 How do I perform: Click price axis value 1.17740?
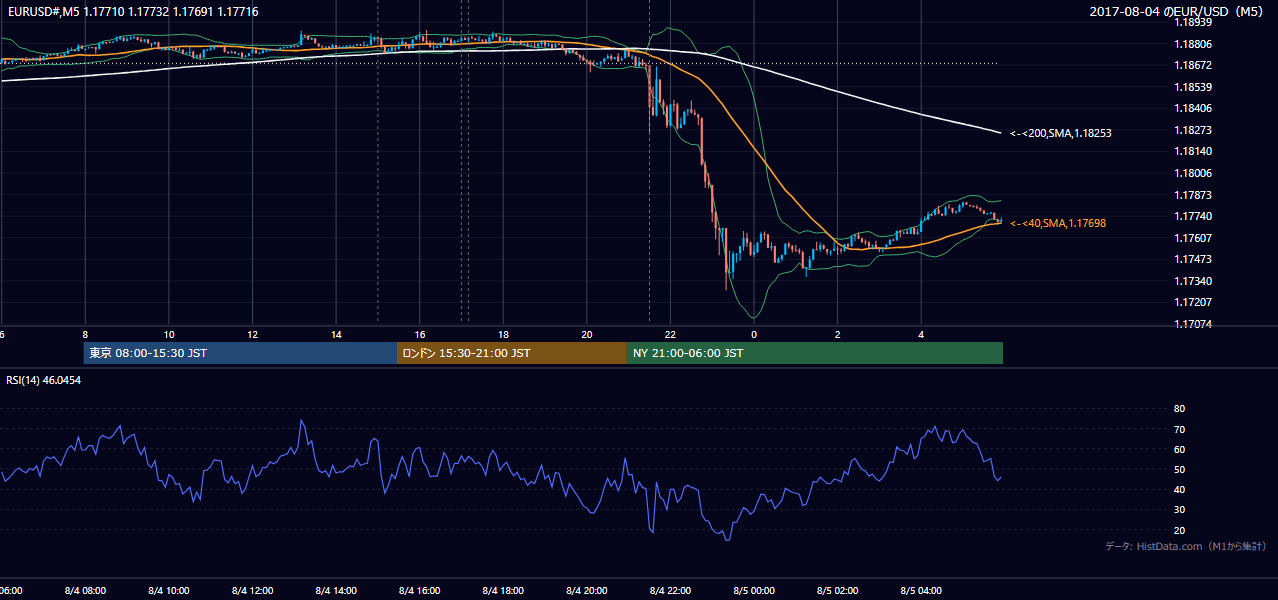coord(1193,216)
